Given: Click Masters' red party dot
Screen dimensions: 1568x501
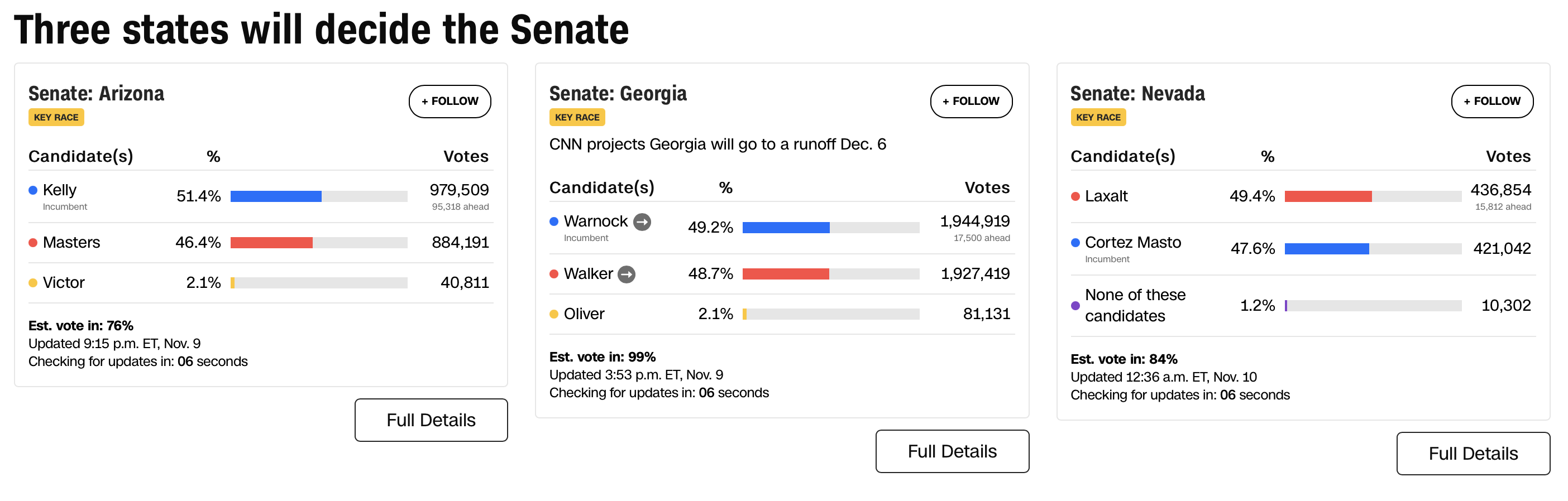Looking at the screenshot, I should point(33,243).
